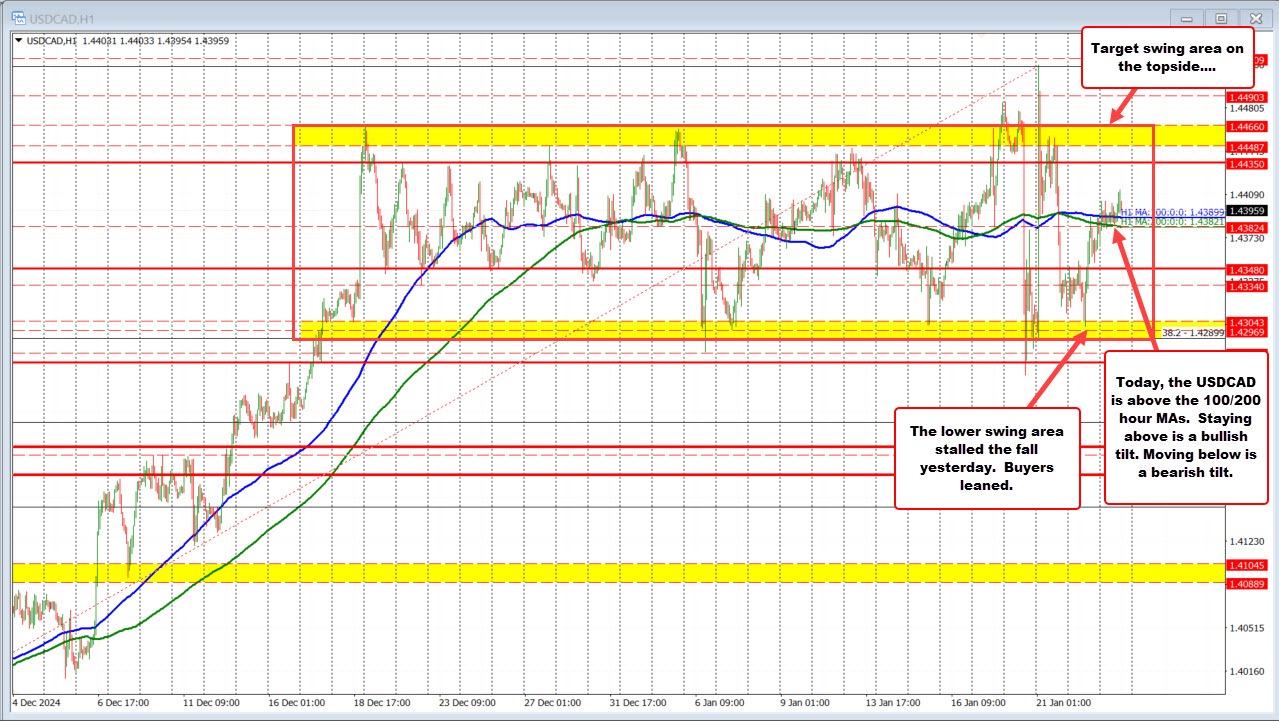Click the Target swing area annotation box
Screen dimensions: 1279x721
(1166, 57)
